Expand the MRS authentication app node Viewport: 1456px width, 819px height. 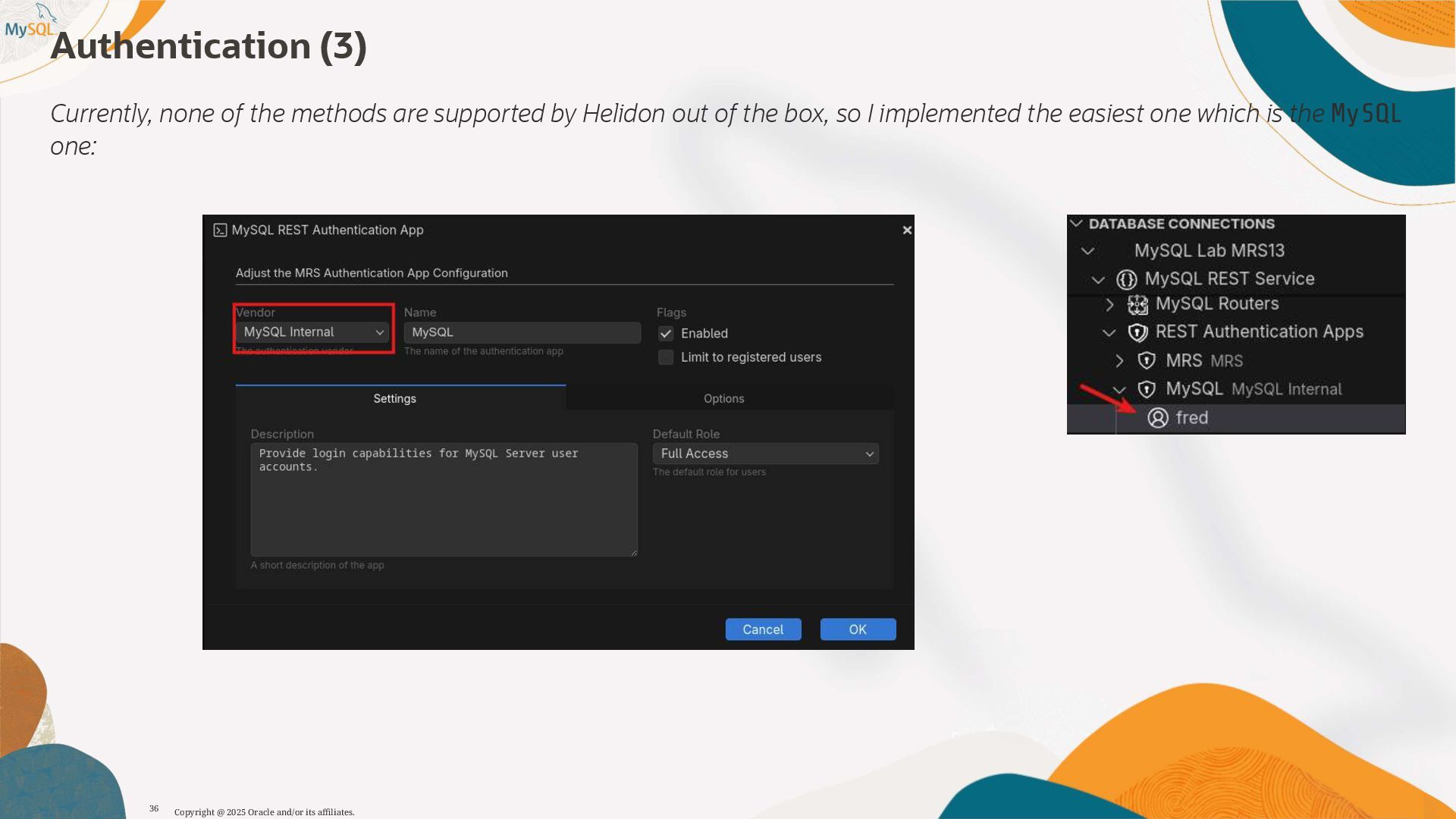click(x=1119, y=361)
